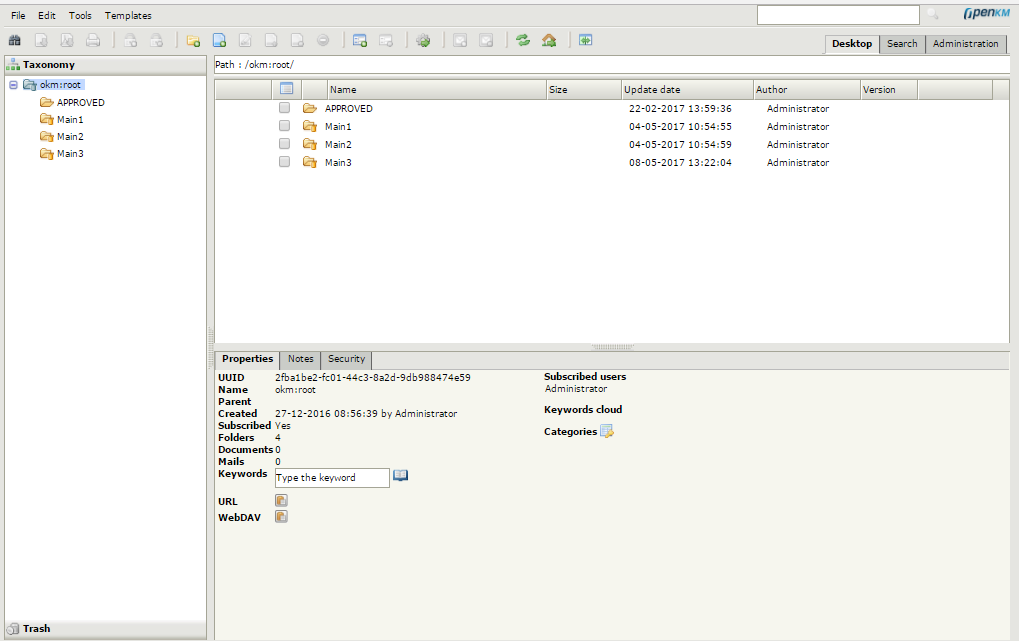Click the create new folder toolbar icon
The height and width of the screenshot is (641, 1019).
click(193, 41)
